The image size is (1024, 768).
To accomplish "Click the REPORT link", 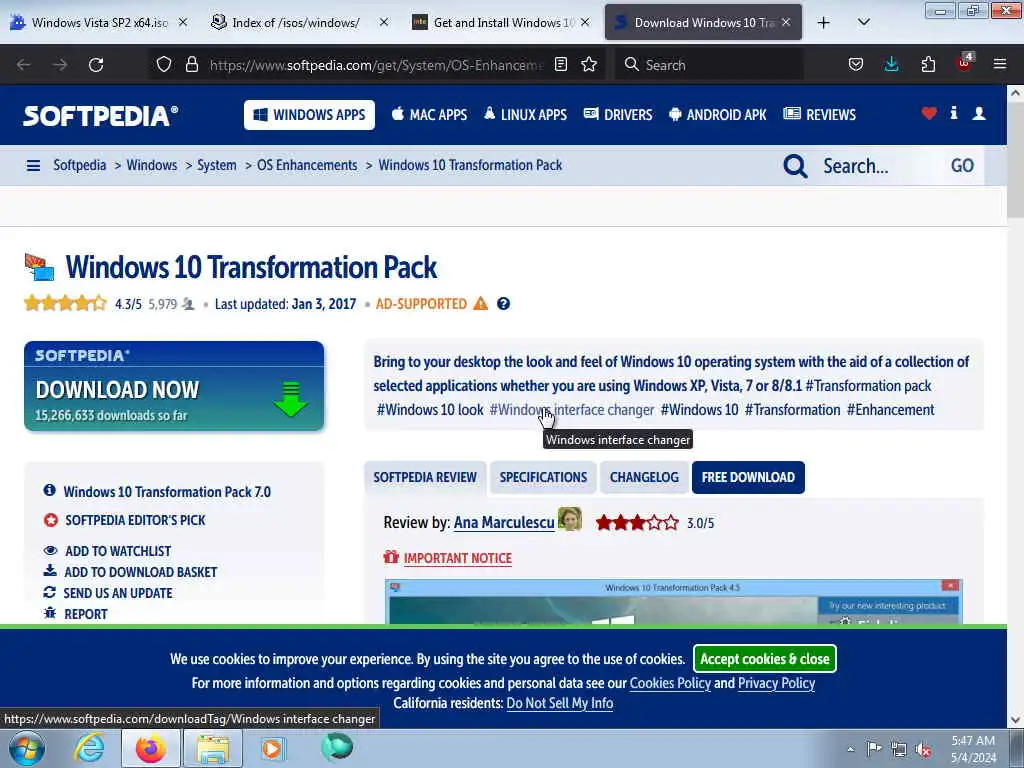I will pyautogui.click(x=86, y=614).
